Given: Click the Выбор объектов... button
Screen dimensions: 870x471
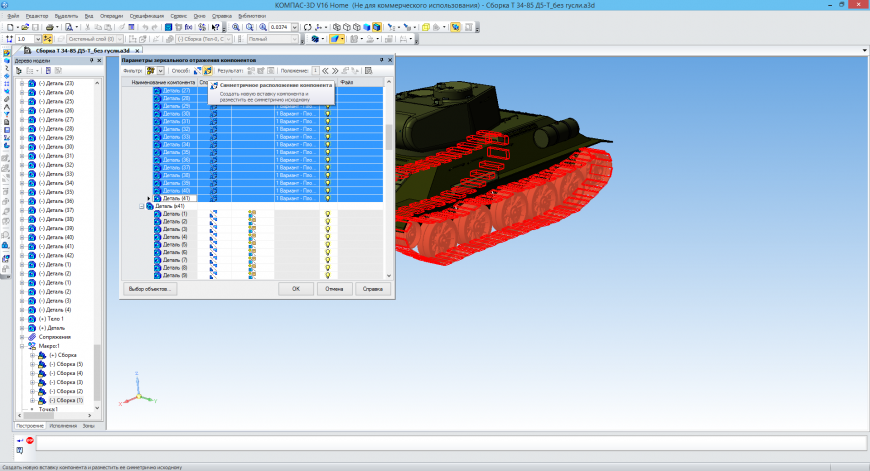Looking at the screenshot, I should click(x=149, y=288).
